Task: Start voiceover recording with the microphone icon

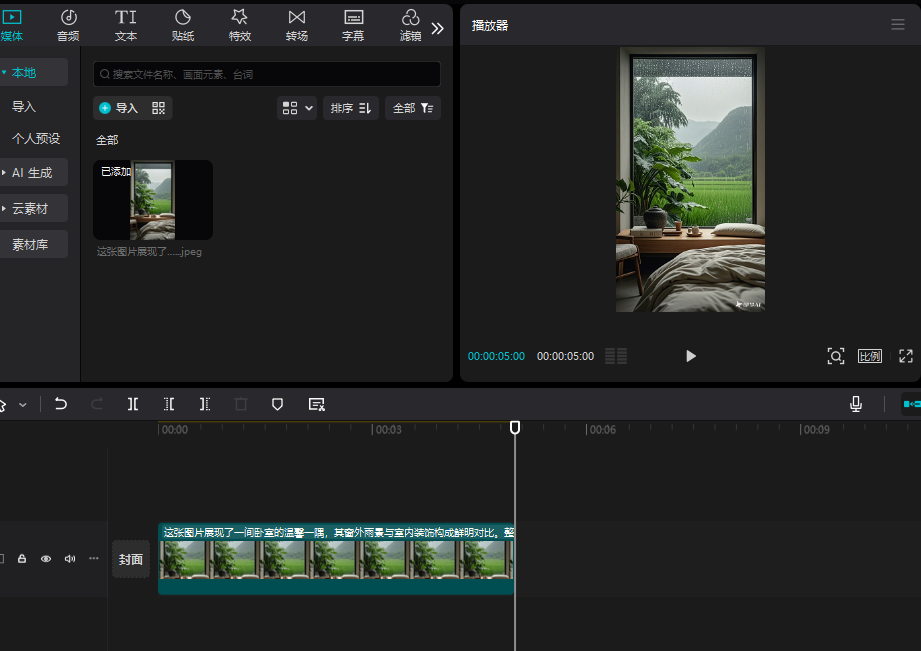Action: [856, 404]
